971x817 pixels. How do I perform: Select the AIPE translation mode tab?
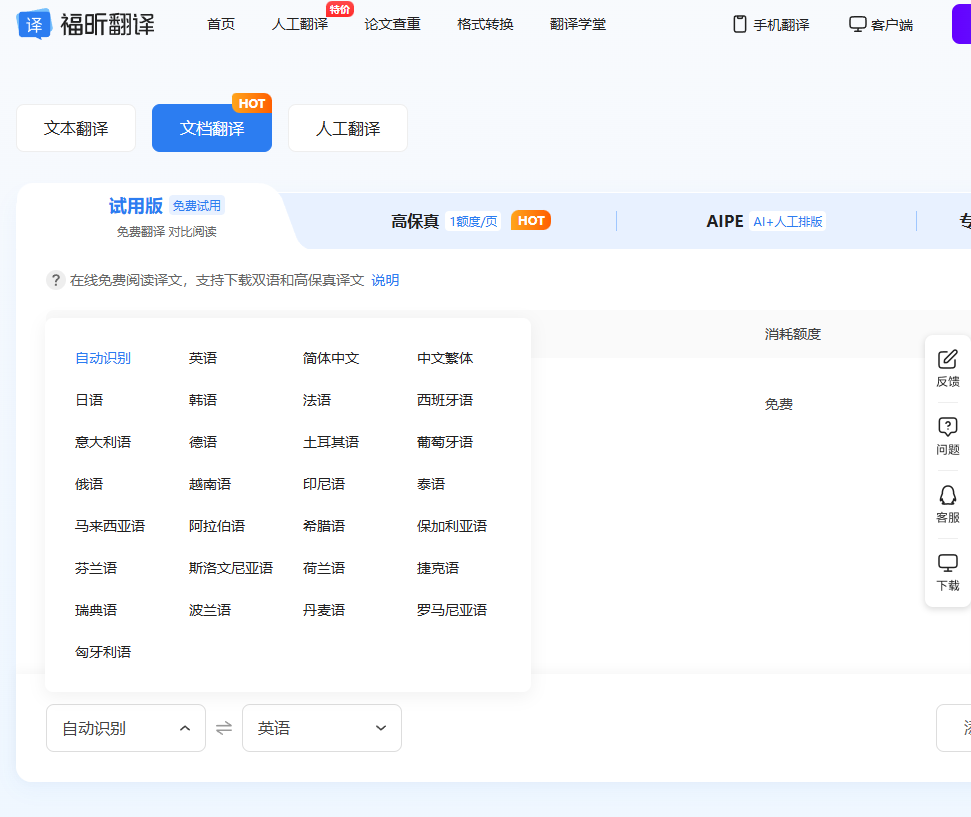[725, 221]
